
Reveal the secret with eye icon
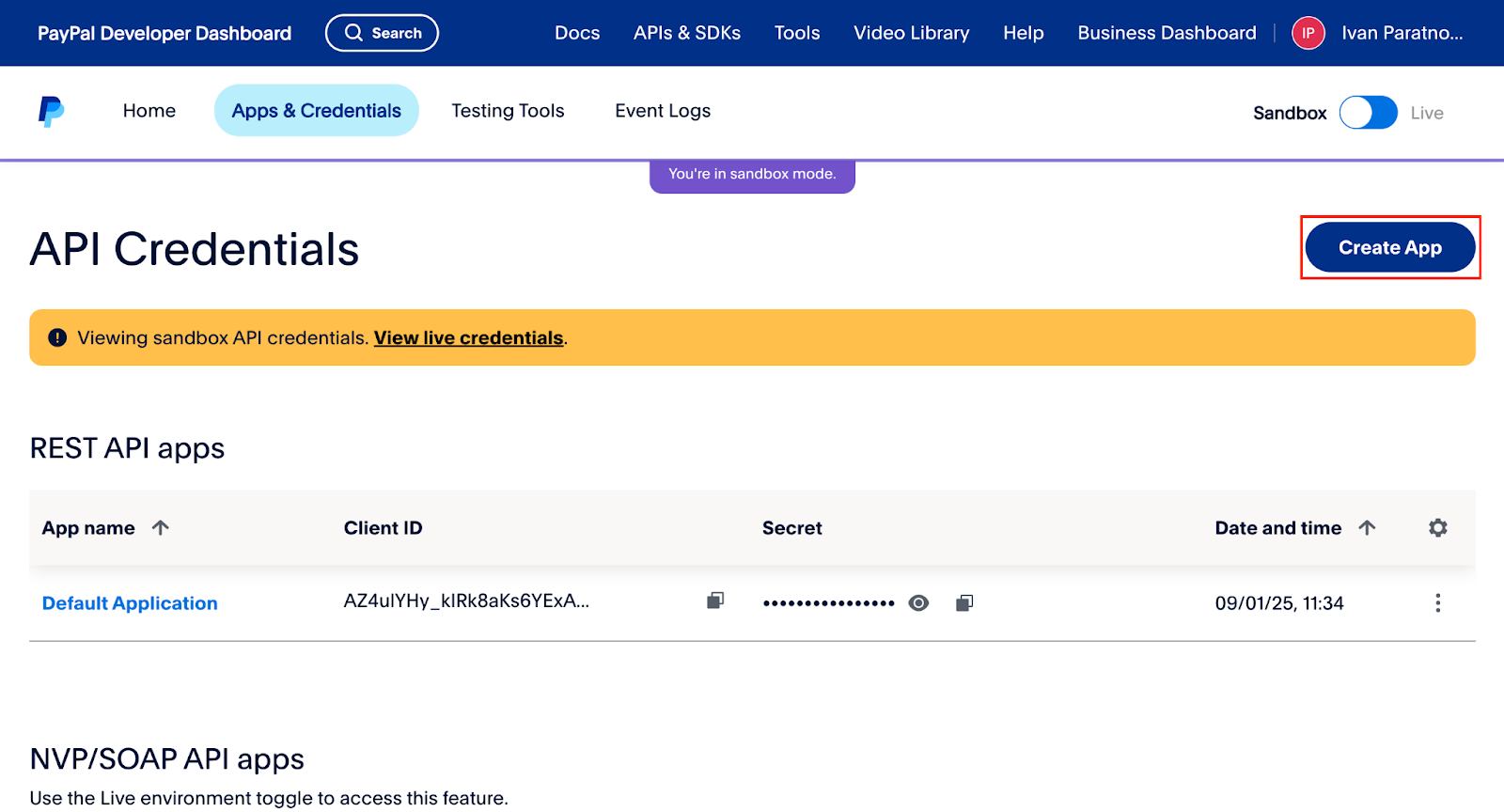point(918,603)
